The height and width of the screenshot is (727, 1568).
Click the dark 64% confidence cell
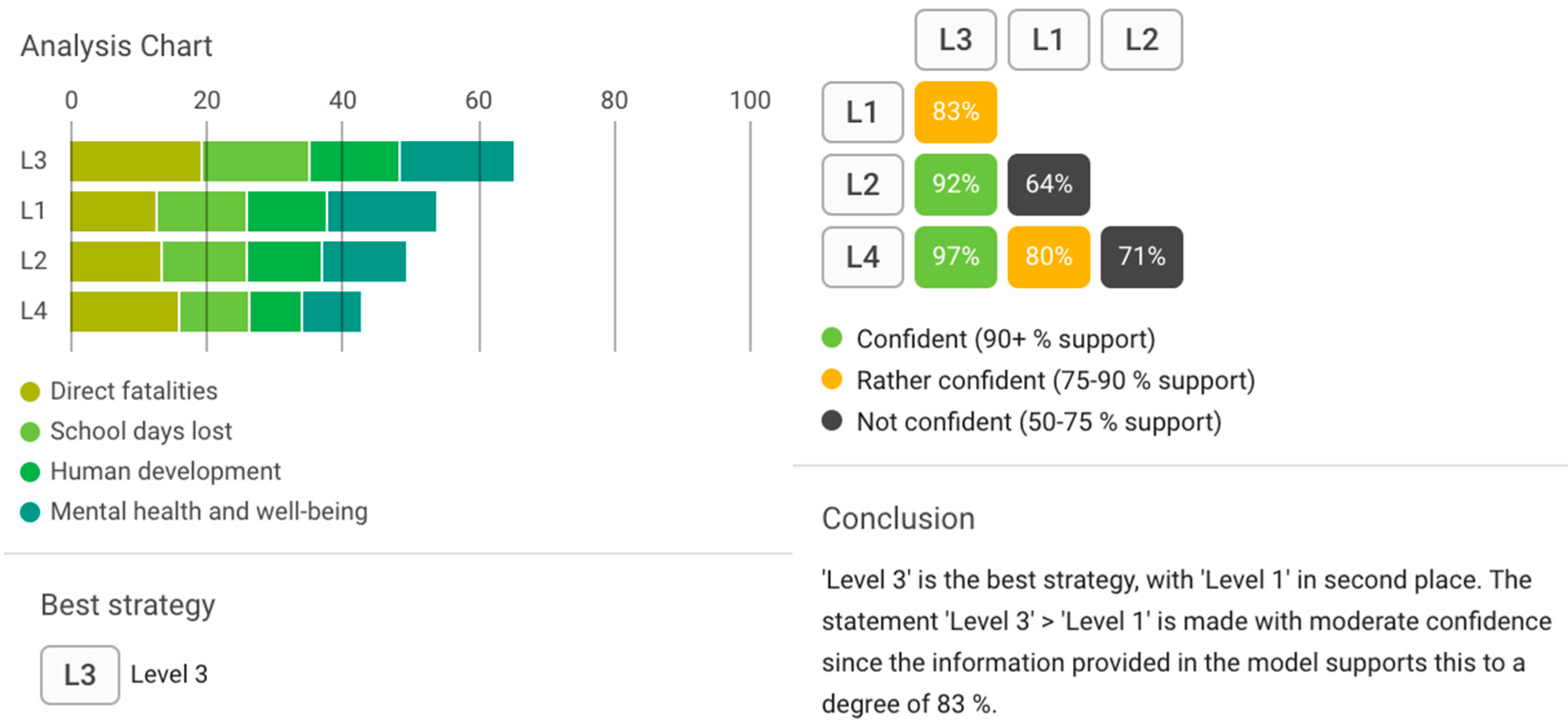click(x=1048, y=184)
